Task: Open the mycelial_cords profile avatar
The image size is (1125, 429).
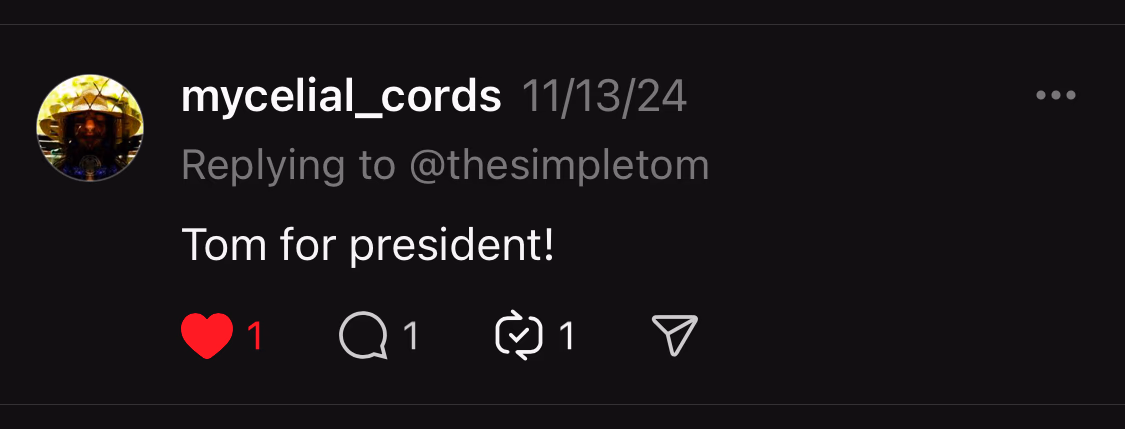Action: (90, 127)
